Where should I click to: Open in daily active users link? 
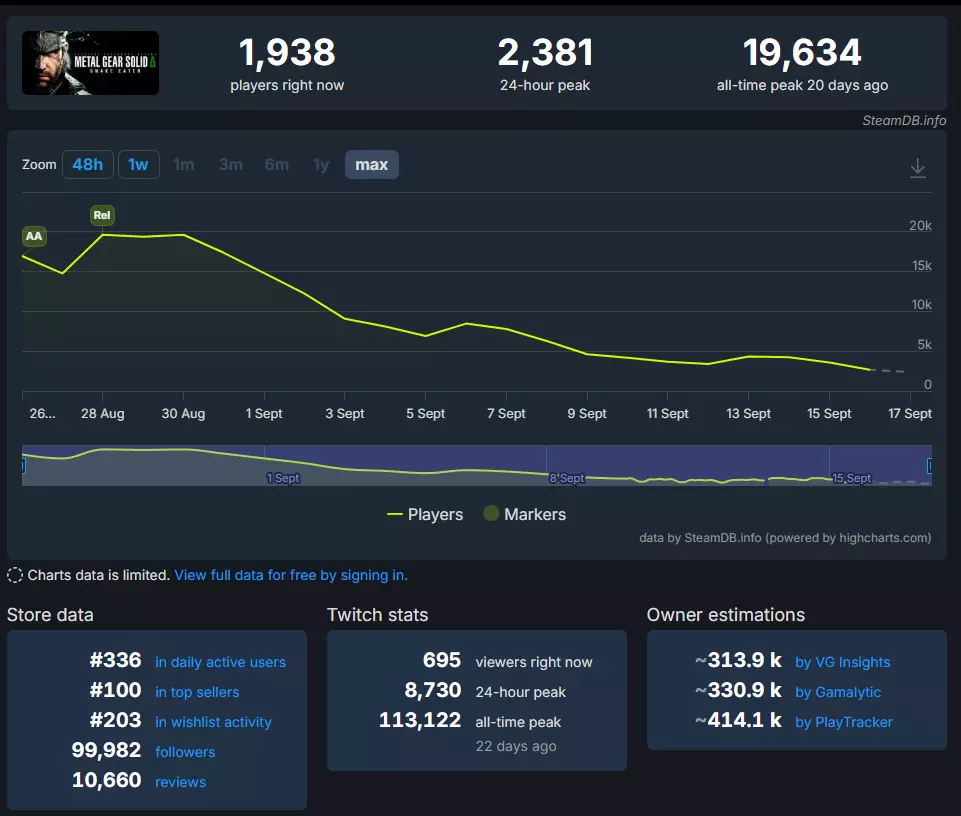[x=221, y=662]
